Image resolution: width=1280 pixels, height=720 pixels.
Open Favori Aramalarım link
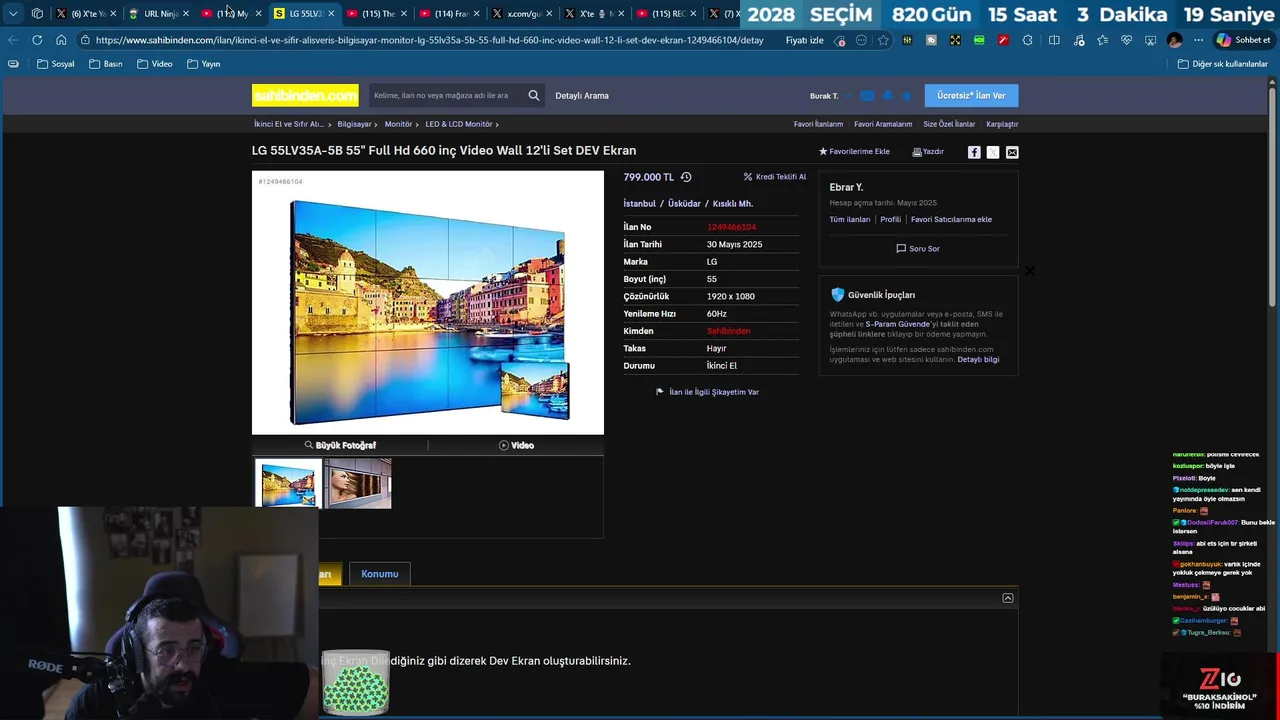click(x=883, y=124)
